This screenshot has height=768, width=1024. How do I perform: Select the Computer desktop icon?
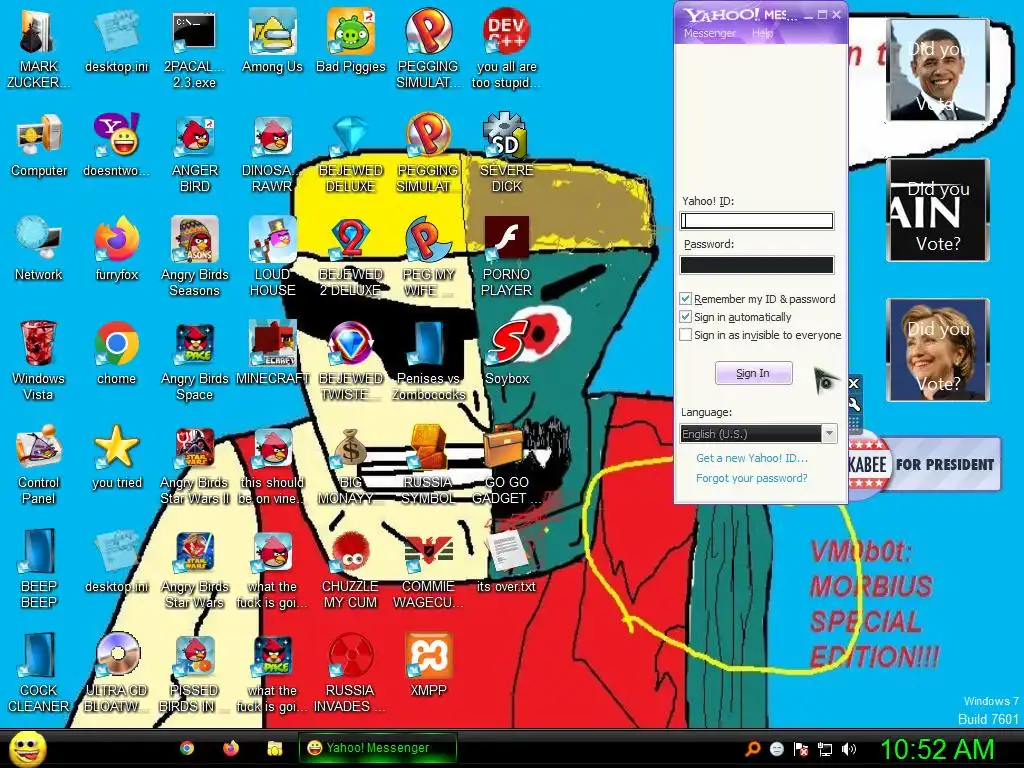pos(39,145)
